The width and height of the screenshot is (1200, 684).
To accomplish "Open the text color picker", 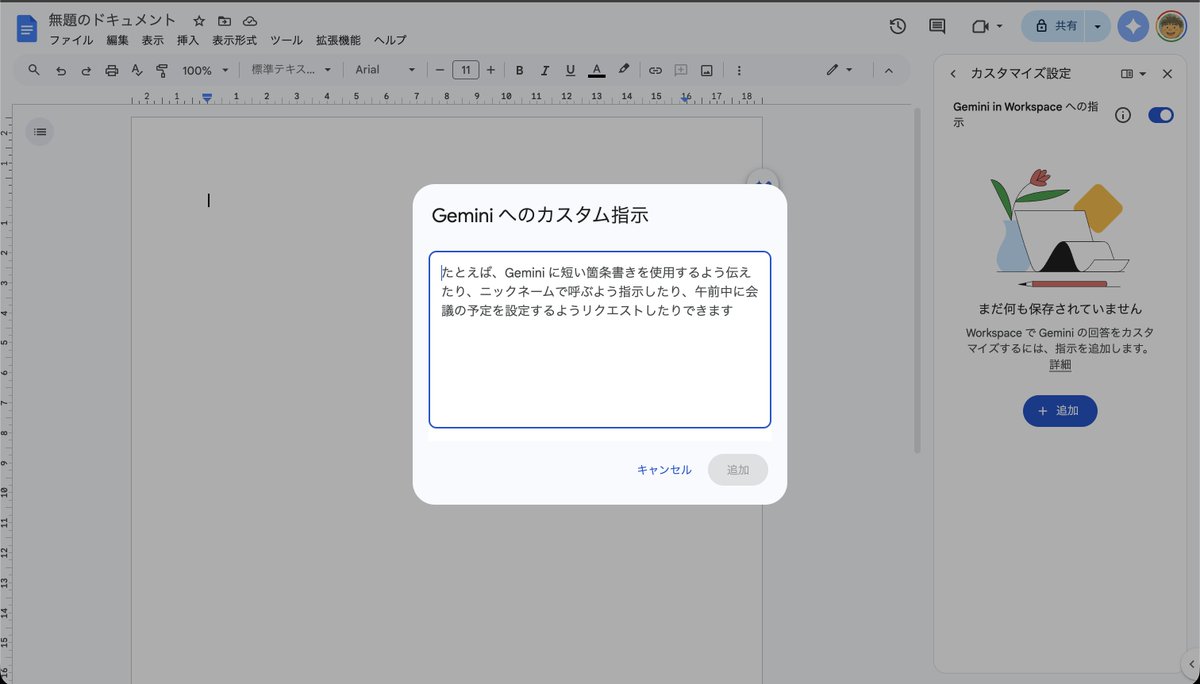I will point(597,70).
